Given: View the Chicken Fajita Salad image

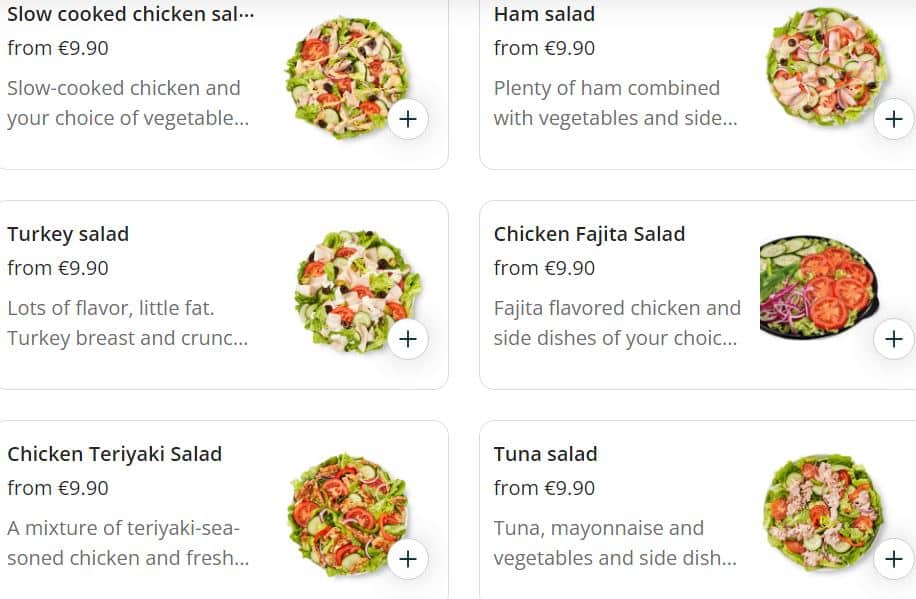Looking at the screenshot, I should (x=818, y=288).
